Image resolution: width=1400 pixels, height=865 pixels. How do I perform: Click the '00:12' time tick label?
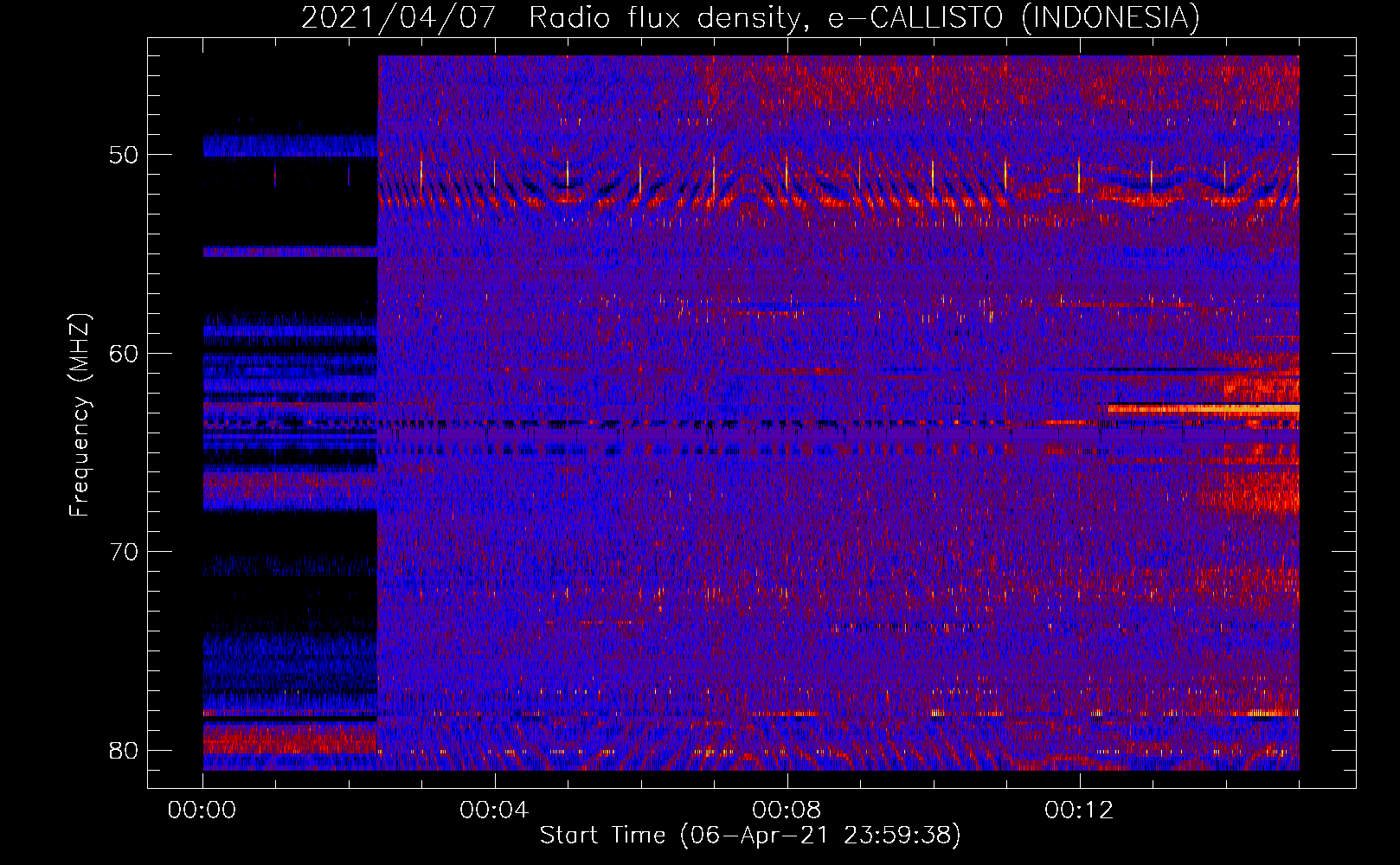1079,811
